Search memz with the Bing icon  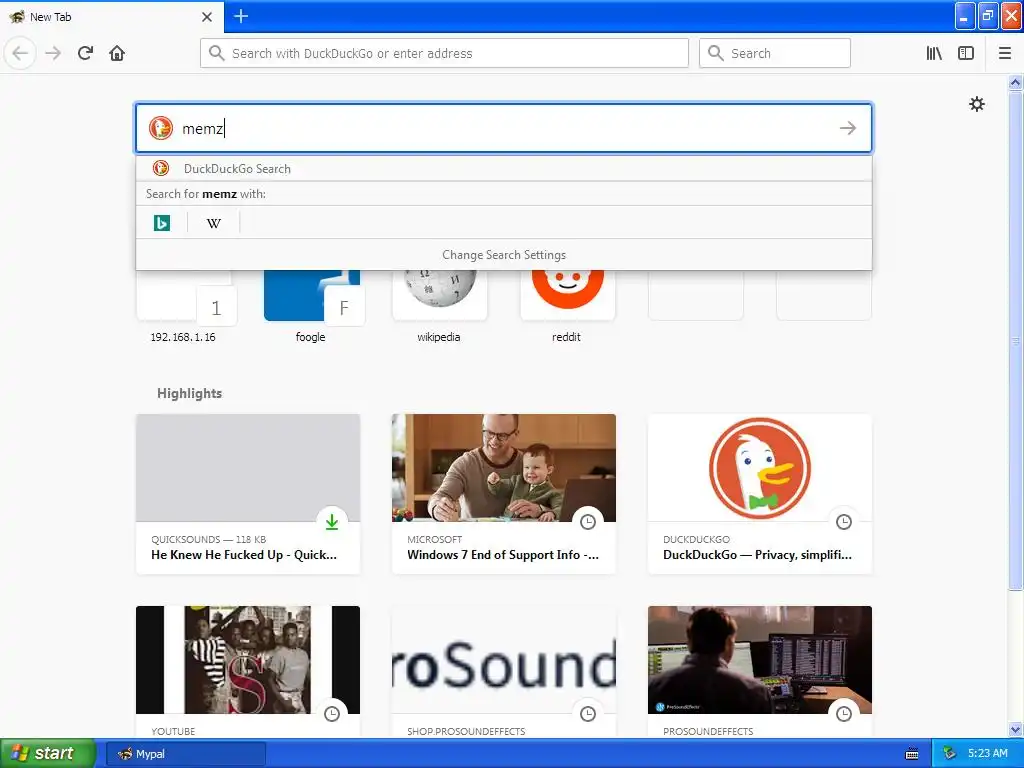tap(162, 223)
